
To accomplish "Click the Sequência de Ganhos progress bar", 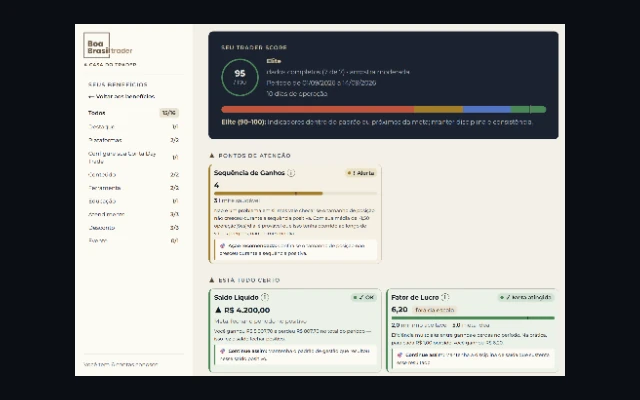I will [x=296, y=193].
